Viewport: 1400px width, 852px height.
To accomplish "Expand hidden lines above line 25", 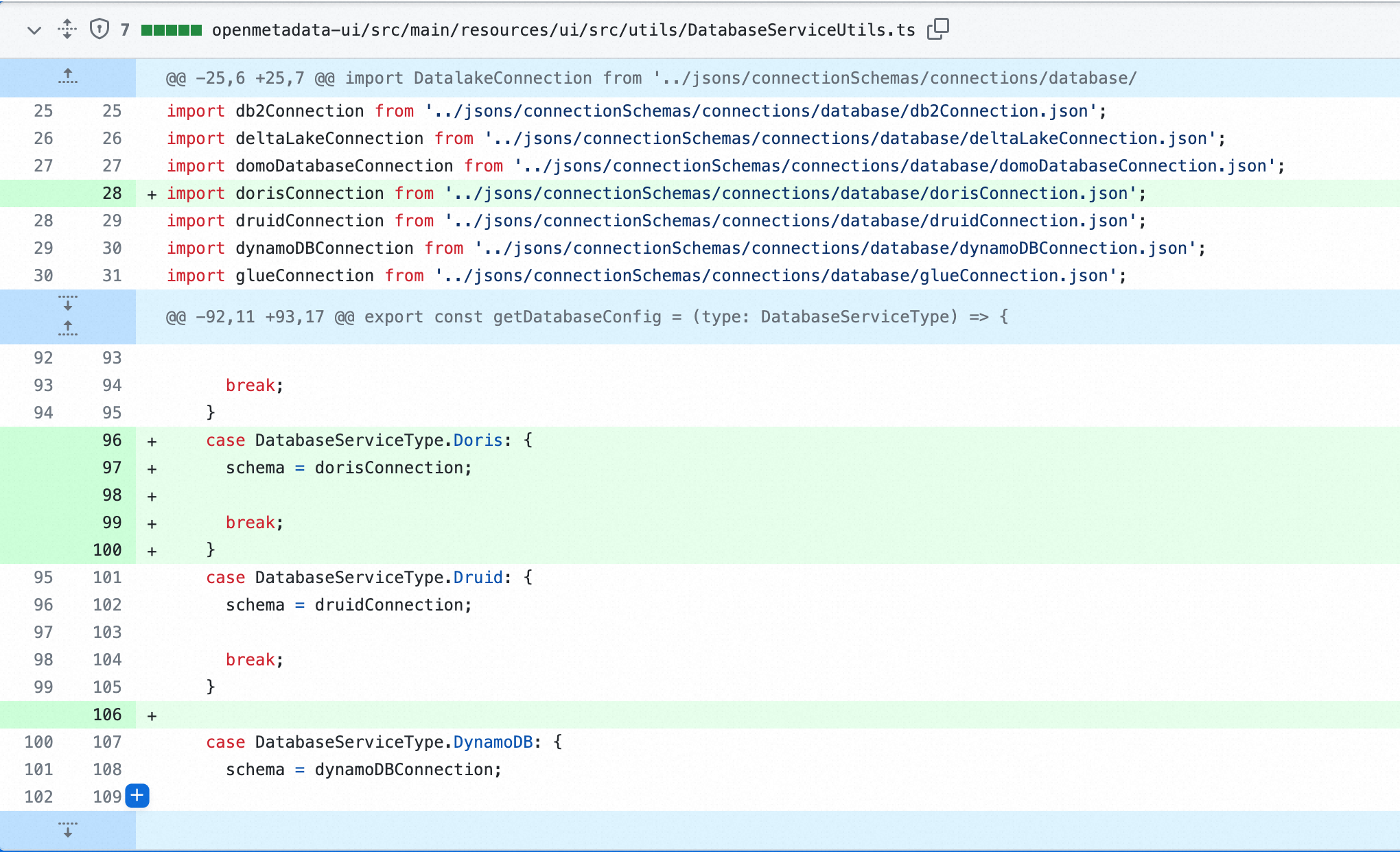I will pyautogui.click(x=67, y=77).
